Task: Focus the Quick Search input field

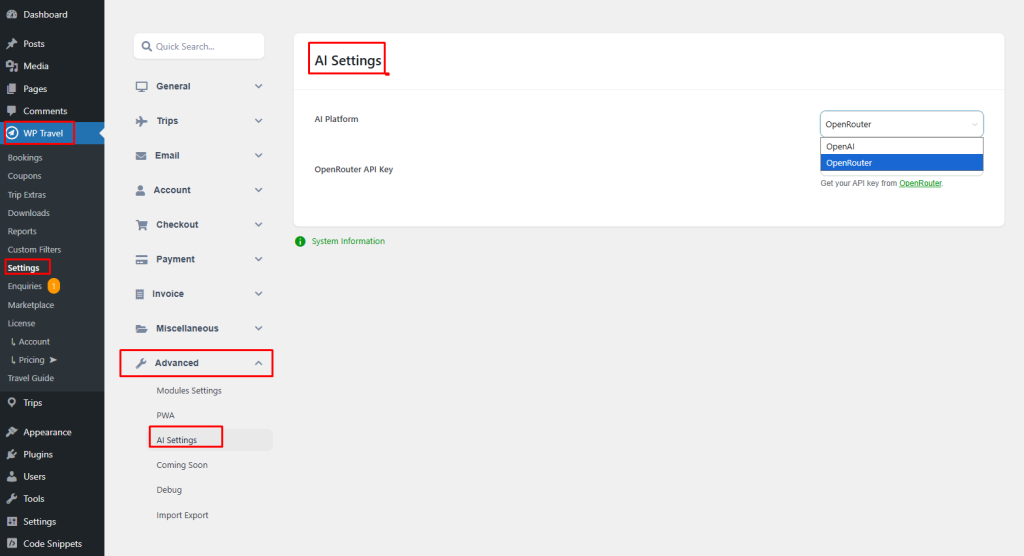Action: (x=199, y=46)
